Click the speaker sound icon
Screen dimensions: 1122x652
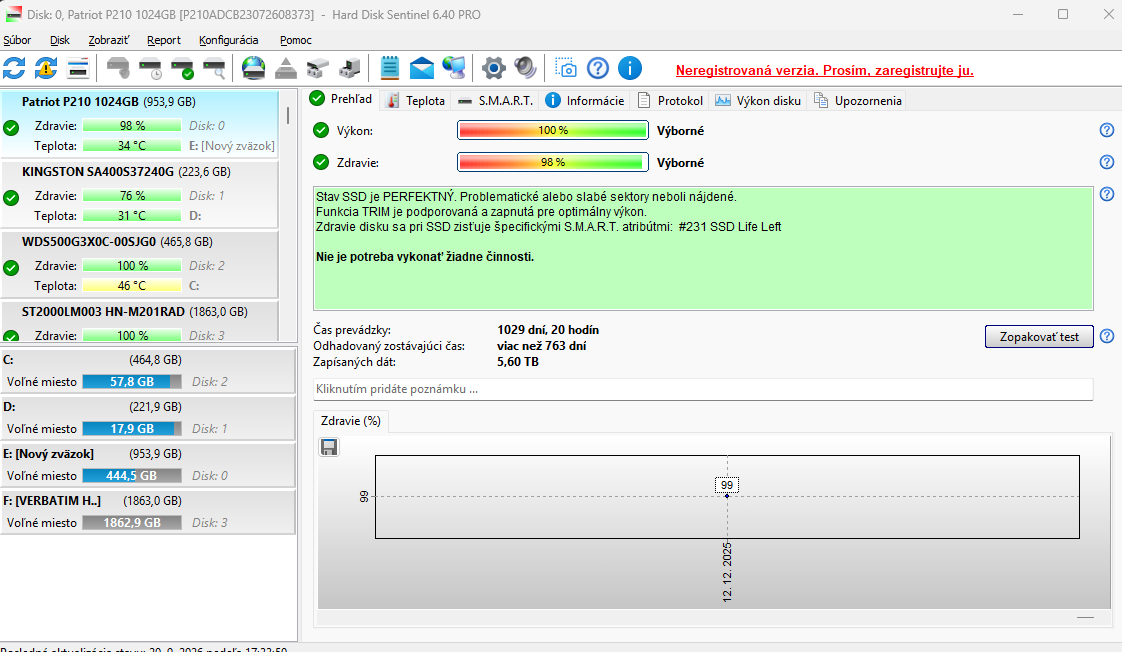(525, 69)
